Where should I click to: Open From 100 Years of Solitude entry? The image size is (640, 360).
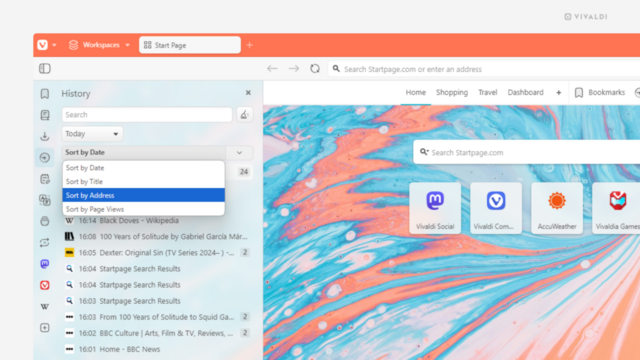[x=157, y=317]
